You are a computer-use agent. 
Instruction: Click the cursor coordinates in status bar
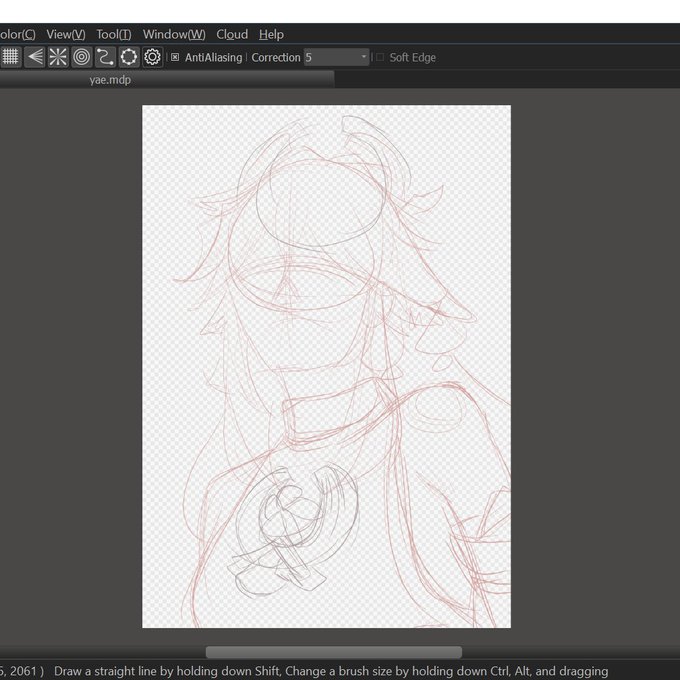[22, 671]
